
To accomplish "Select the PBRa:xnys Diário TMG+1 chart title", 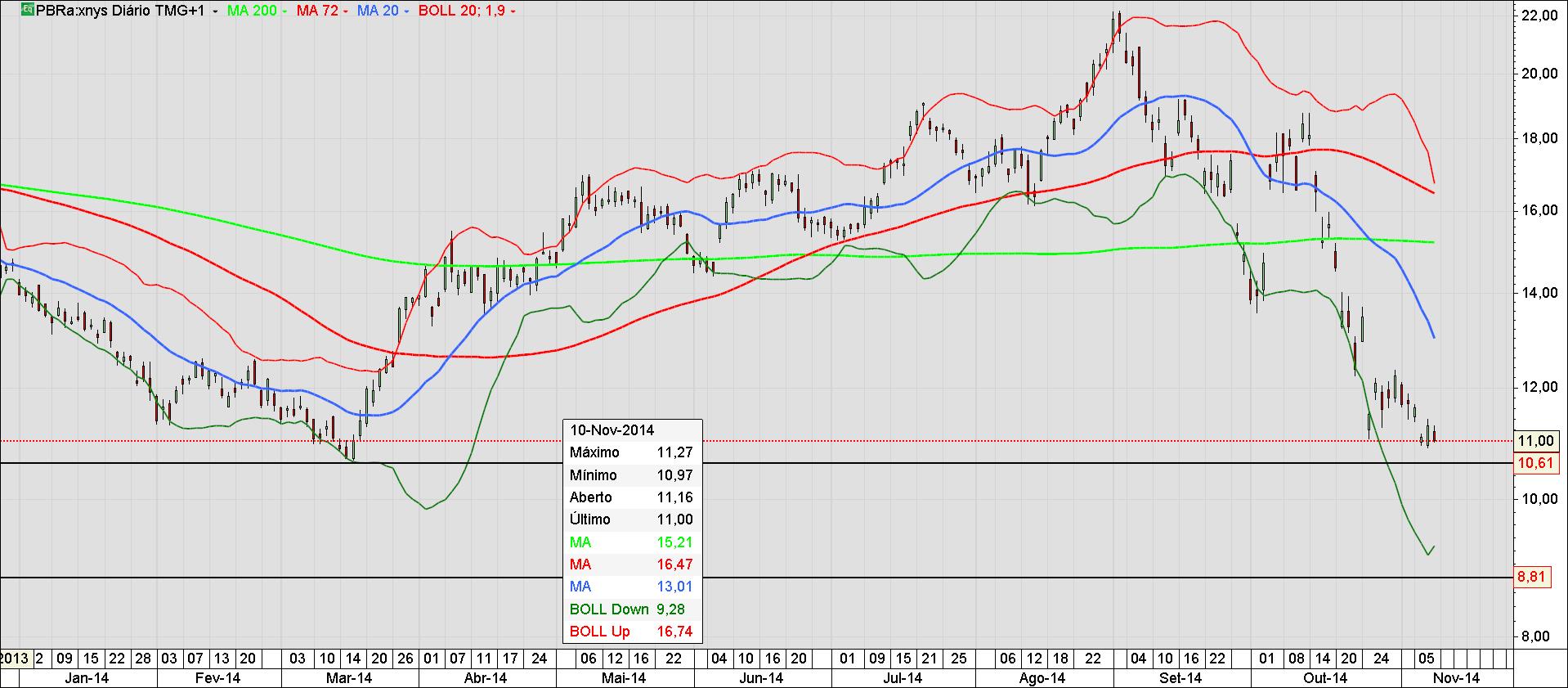I will [x=120, y=11].
